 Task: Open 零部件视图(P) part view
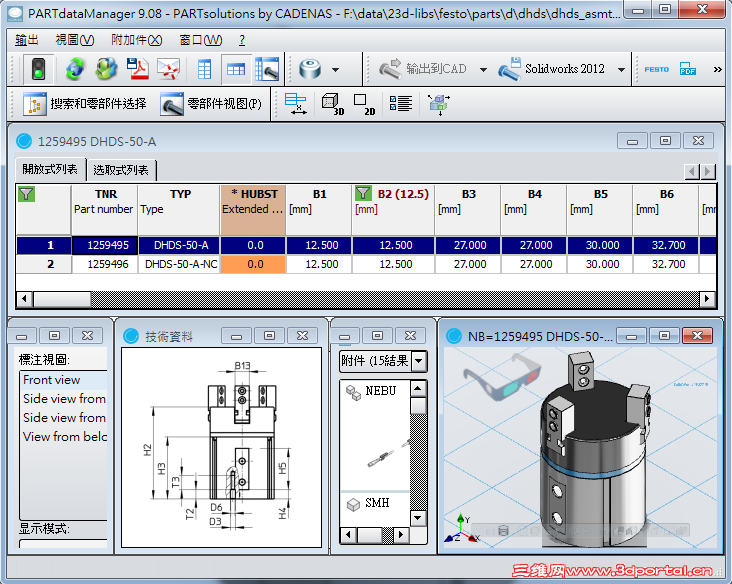point(211,104)
